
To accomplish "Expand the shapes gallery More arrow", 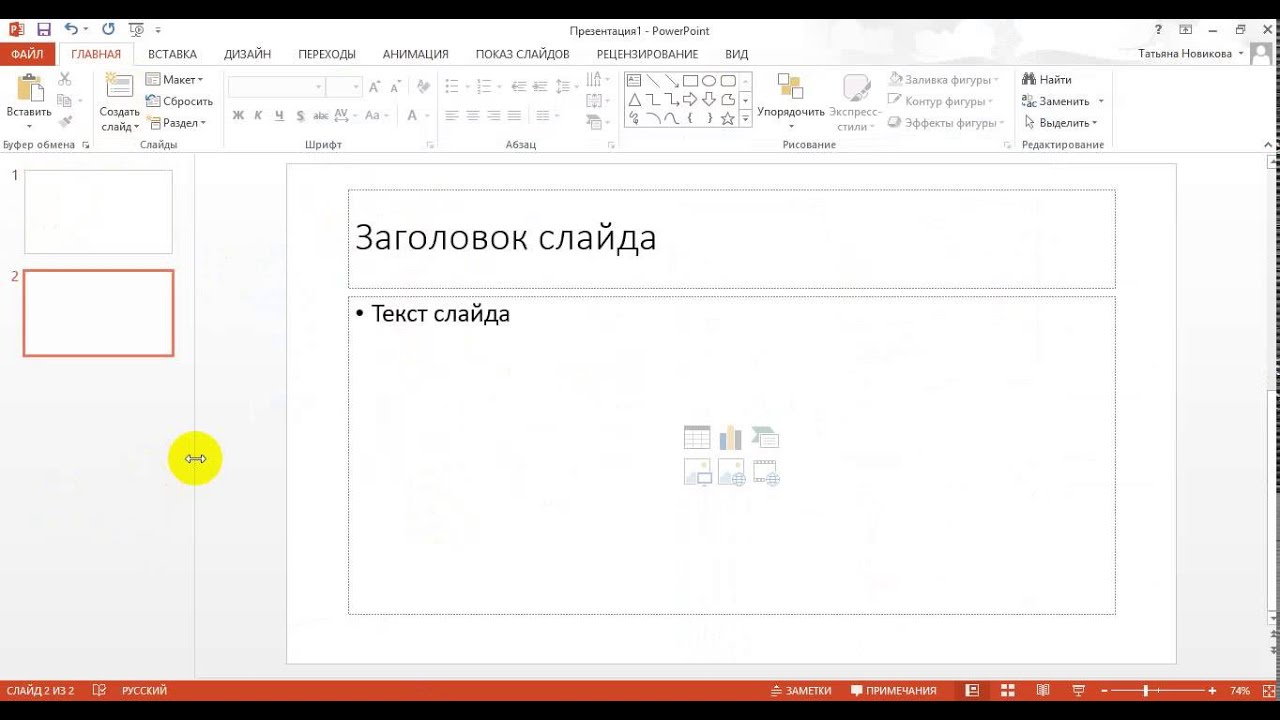I will (x=745, y=119).
